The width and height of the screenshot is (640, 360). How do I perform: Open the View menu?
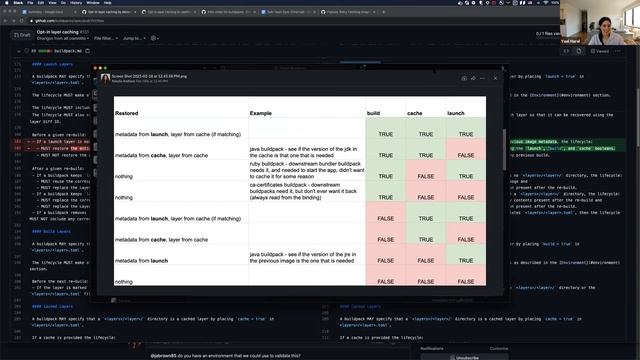(52, 2)
